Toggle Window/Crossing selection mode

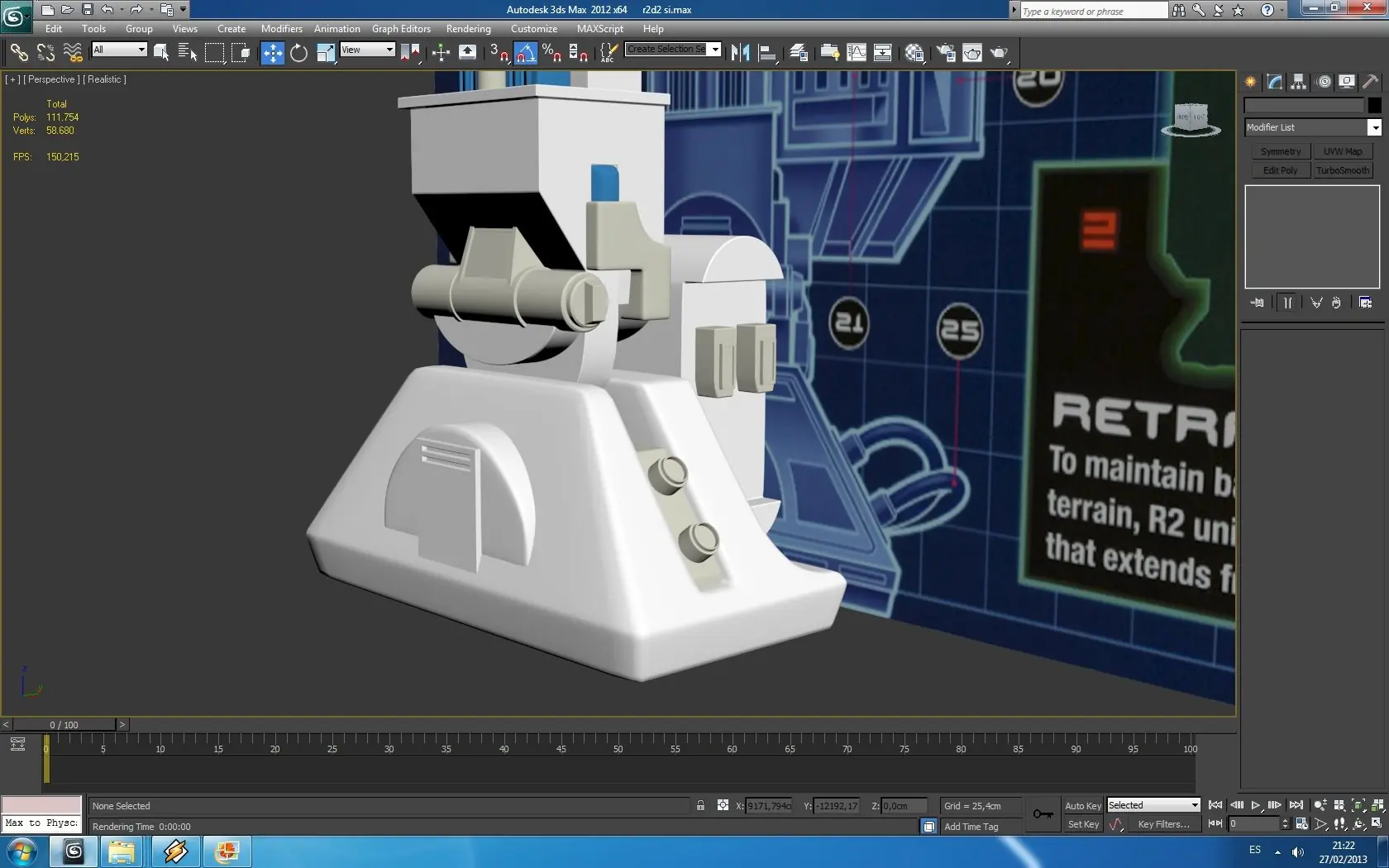[241, 53]
